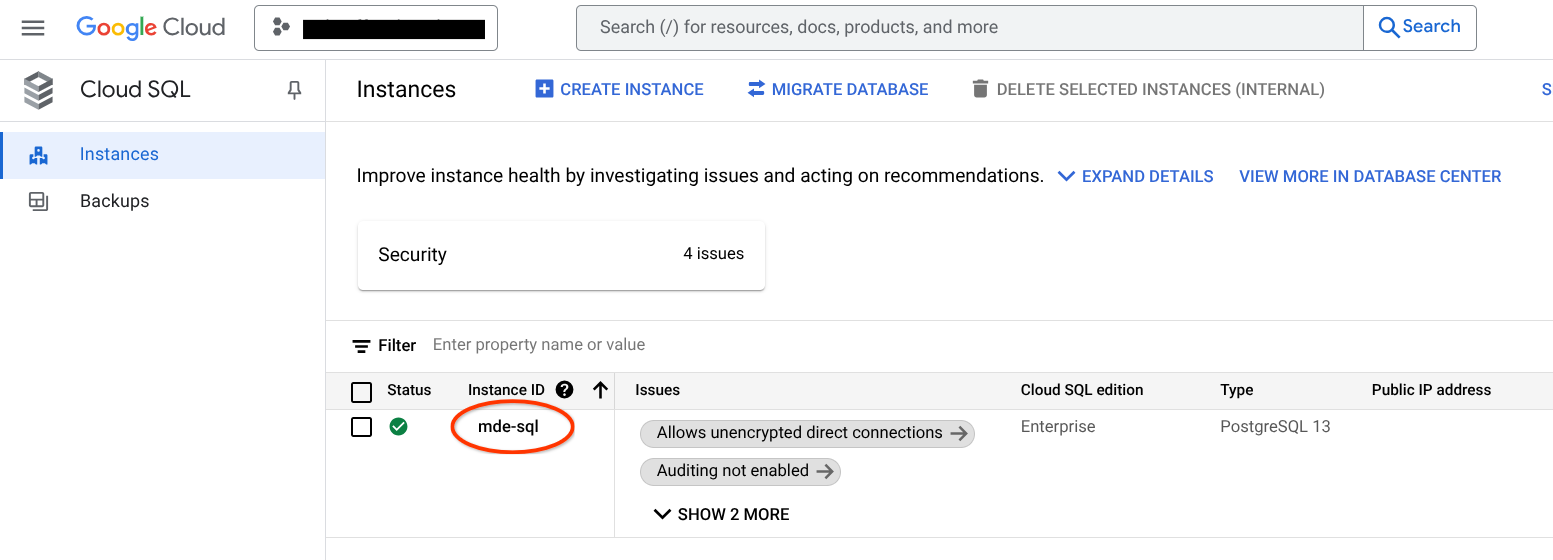This screenshot has width=1553, height=560.
Task: Click the Instance ID help icon
Action: (x=565, y=390)
